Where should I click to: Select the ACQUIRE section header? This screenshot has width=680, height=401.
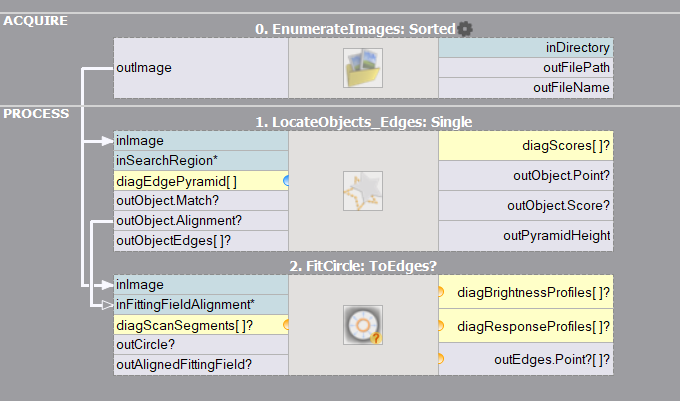[x=32, y=21]
